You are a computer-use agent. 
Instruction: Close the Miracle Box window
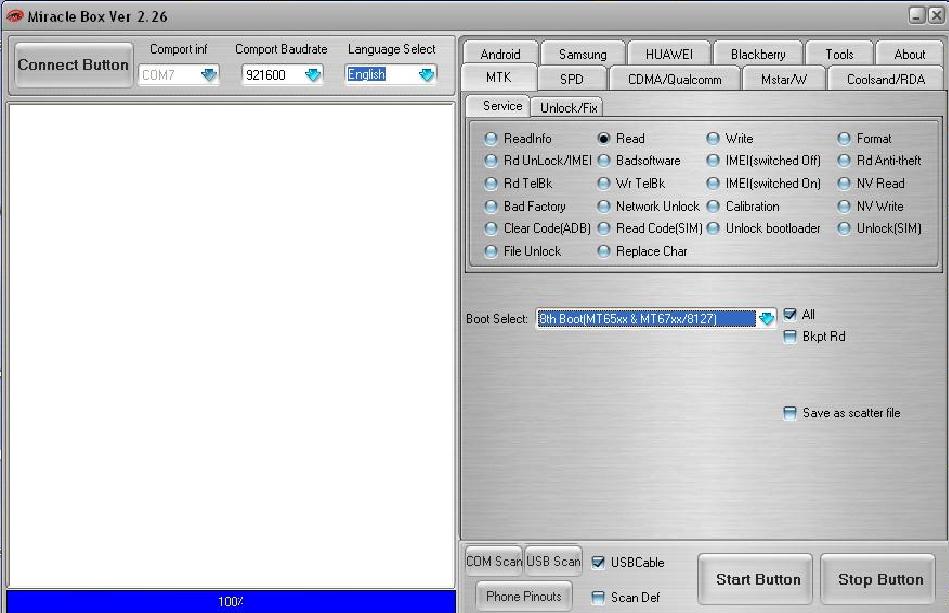pyautogui.click(x=936, y=16)
